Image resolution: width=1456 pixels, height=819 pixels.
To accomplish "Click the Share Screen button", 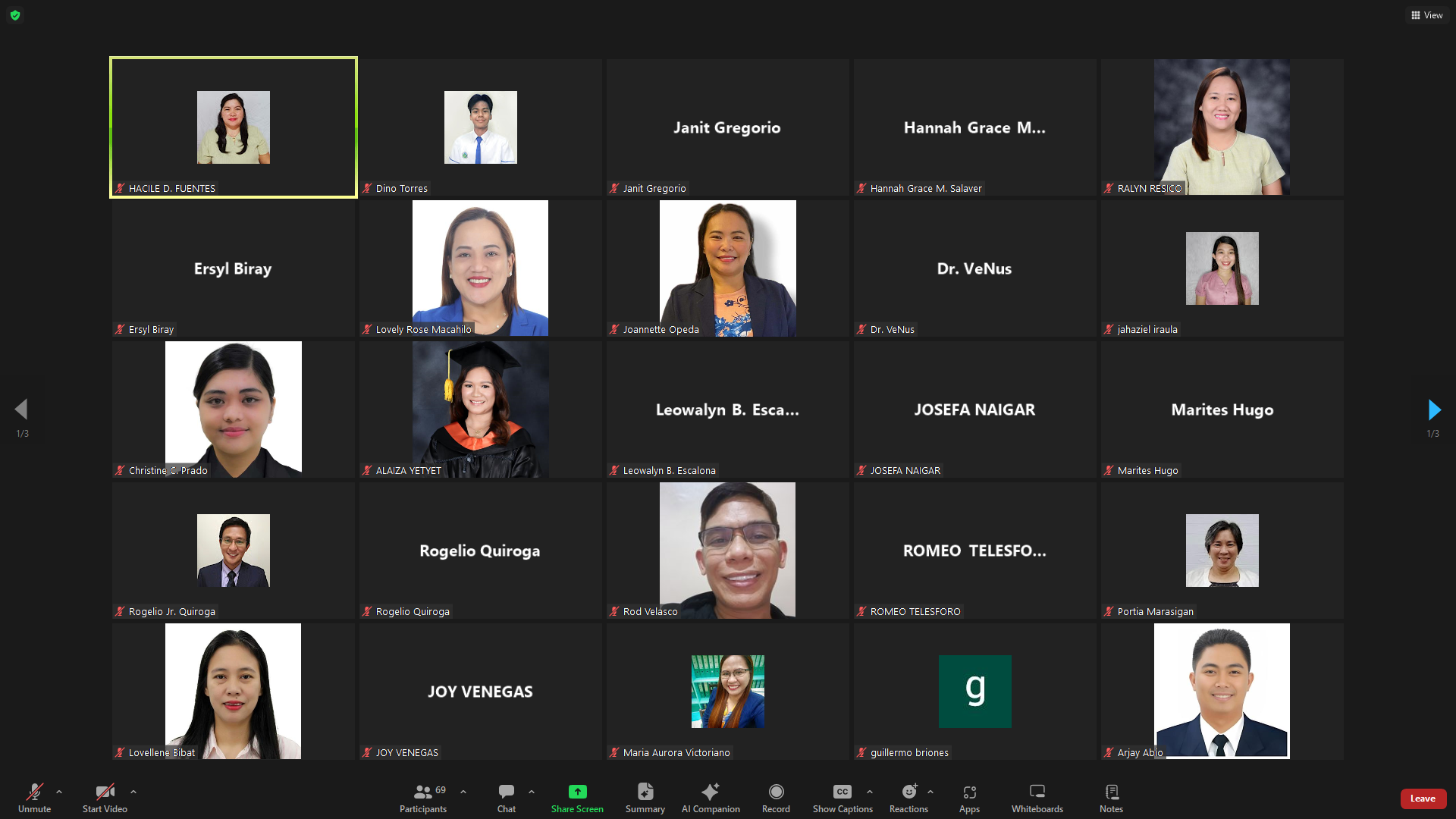I will [577, 798].
